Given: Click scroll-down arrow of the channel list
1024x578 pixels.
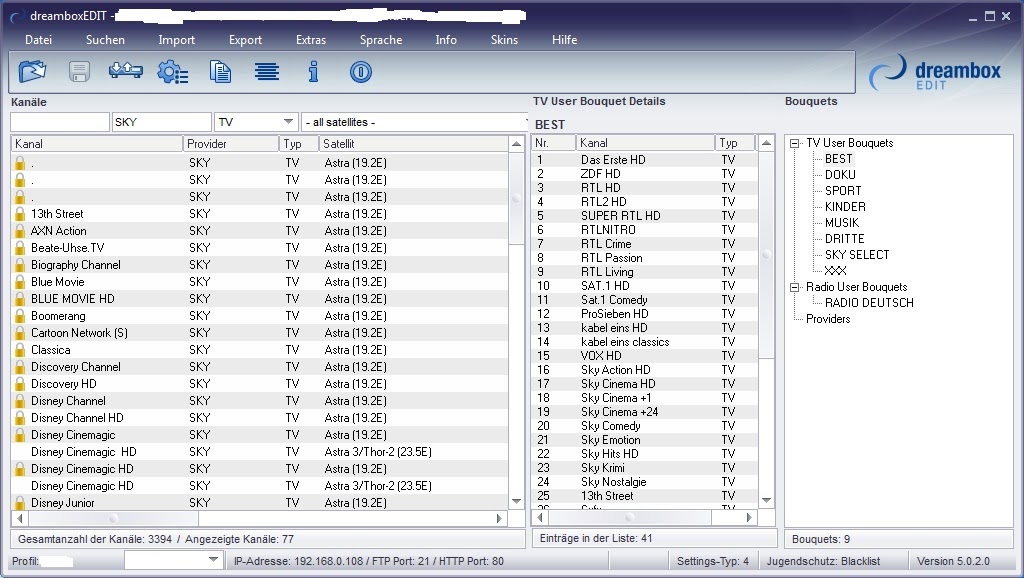Looking at the screenshot, I should (516, 502).
